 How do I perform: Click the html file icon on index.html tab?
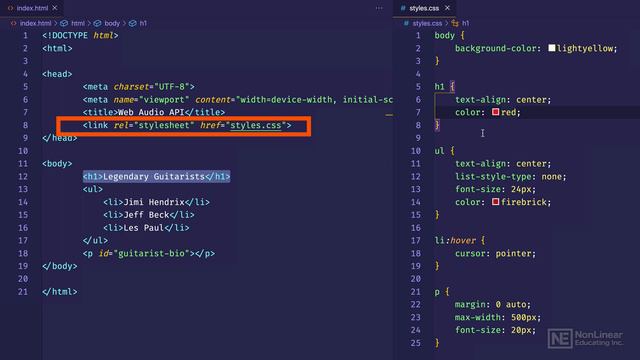point(11,8)
